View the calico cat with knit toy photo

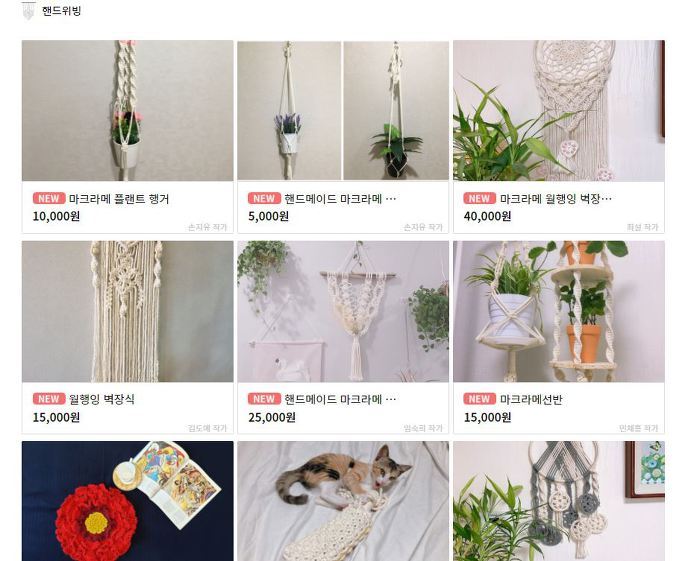(343, 501)
